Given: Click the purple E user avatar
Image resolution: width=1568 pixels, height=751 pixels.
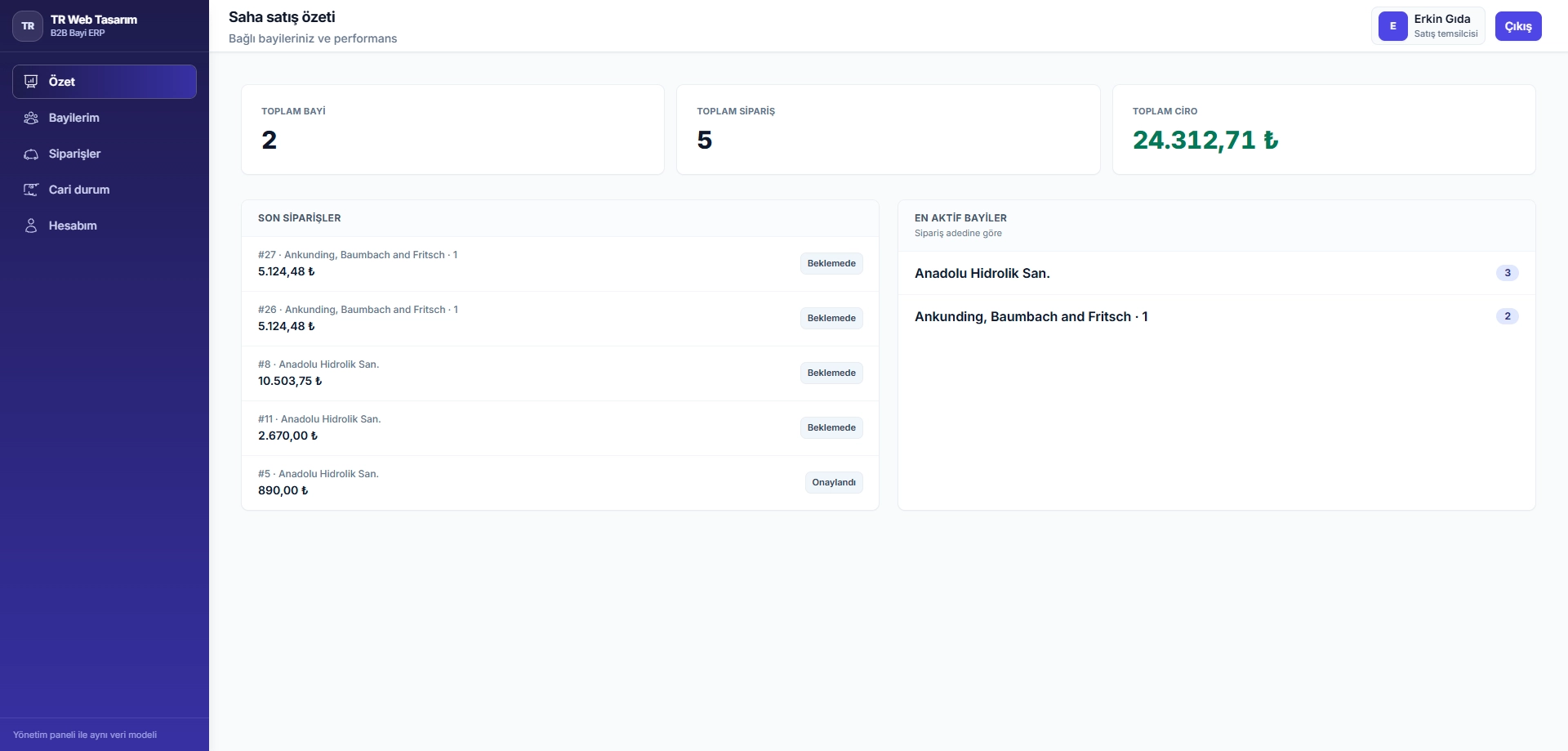Looking at the screenshot, I should point(1392,26).
